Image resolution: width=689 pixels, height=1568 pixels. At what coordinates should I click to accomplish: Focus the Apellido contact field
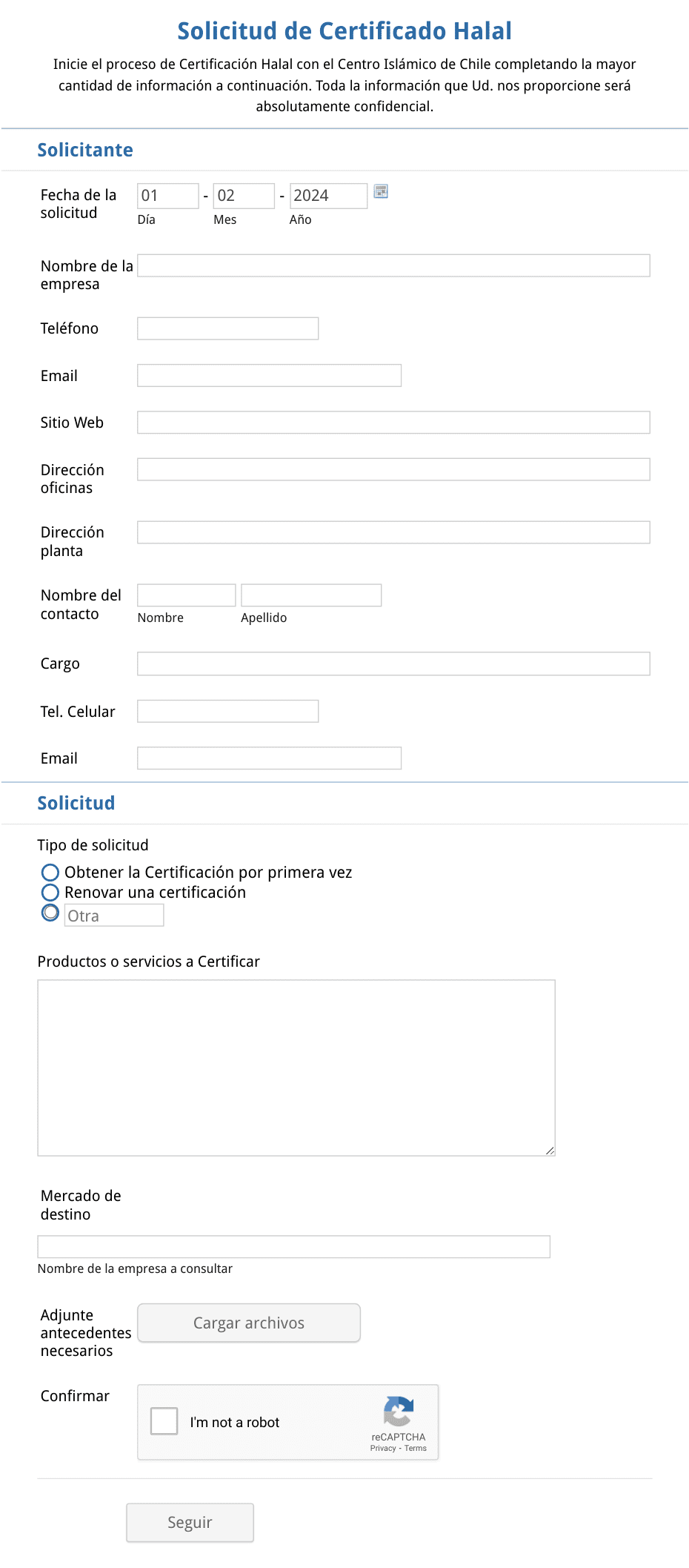tap(311, 595)
